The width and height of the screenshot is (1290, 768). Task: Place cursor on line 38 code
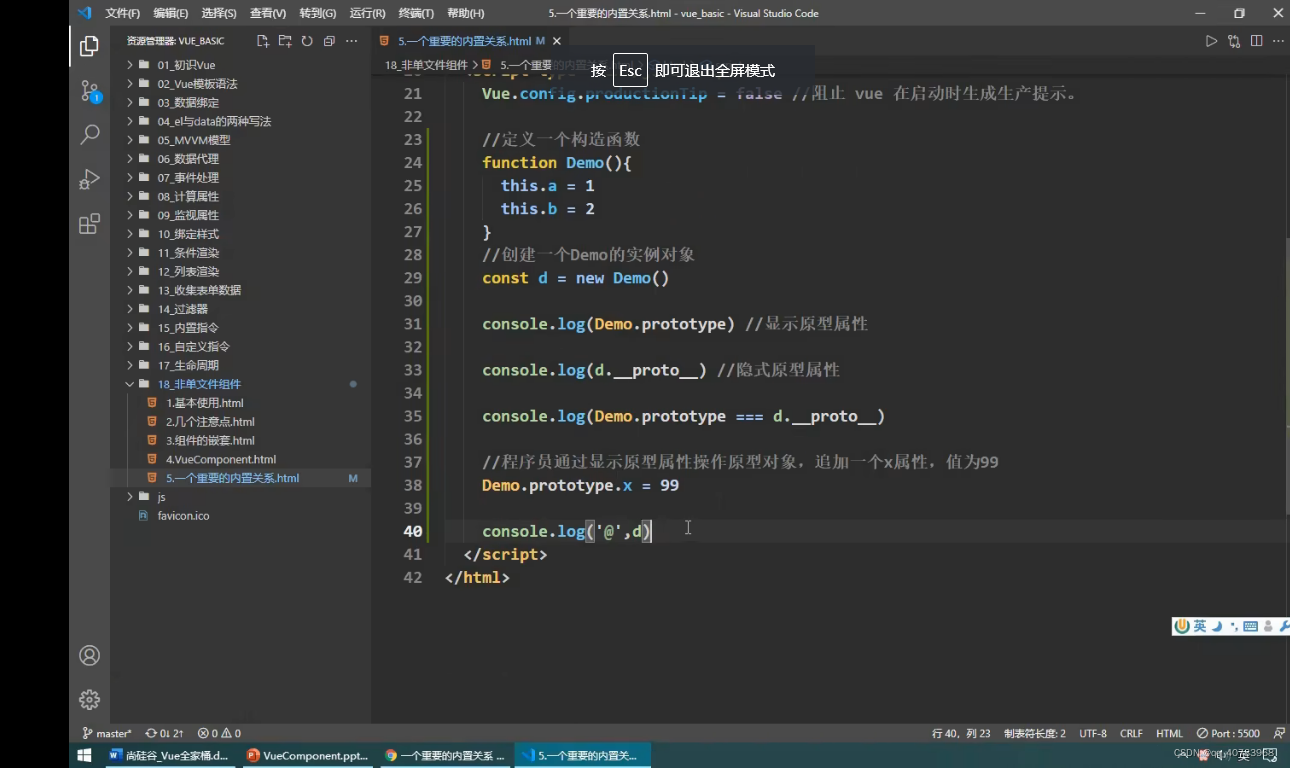click(x=580, y=485)
